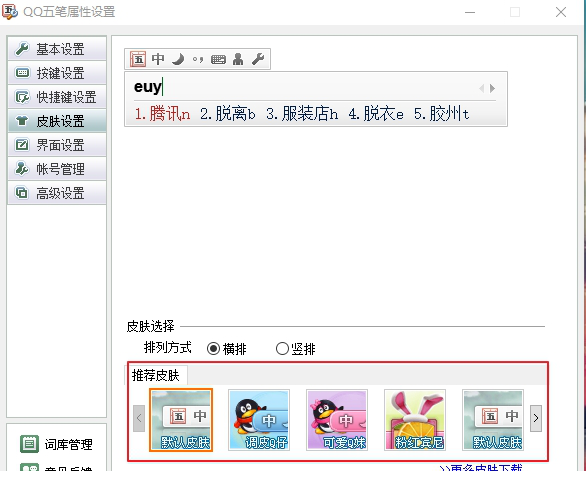Choose the 粉红宾尼 skin thumbnail
The image size is (586, 489).
[415, 420]
